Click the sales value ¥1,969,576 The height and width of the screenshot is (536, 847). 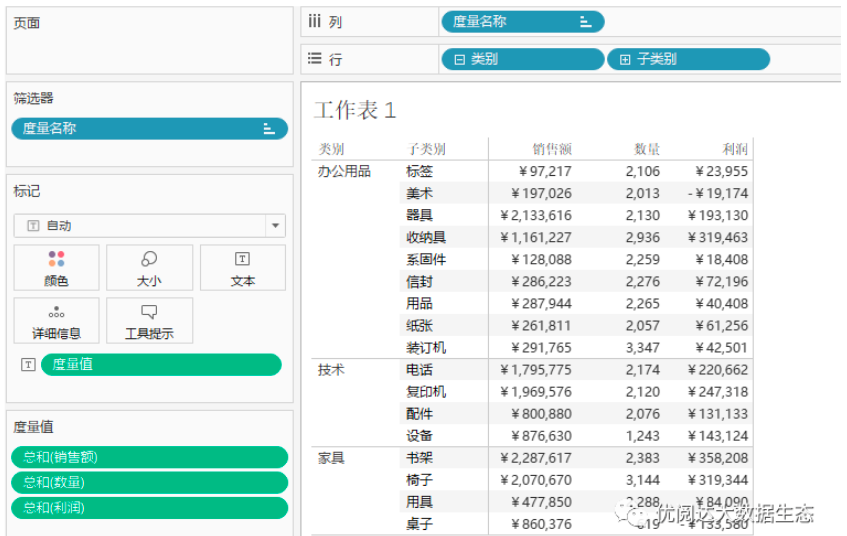tap(535, 392)
